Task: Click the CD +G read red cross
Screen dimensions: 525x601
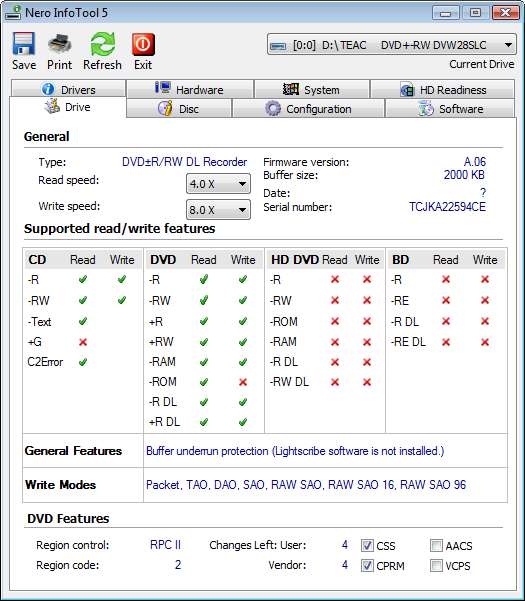Action: pos(83,342)
